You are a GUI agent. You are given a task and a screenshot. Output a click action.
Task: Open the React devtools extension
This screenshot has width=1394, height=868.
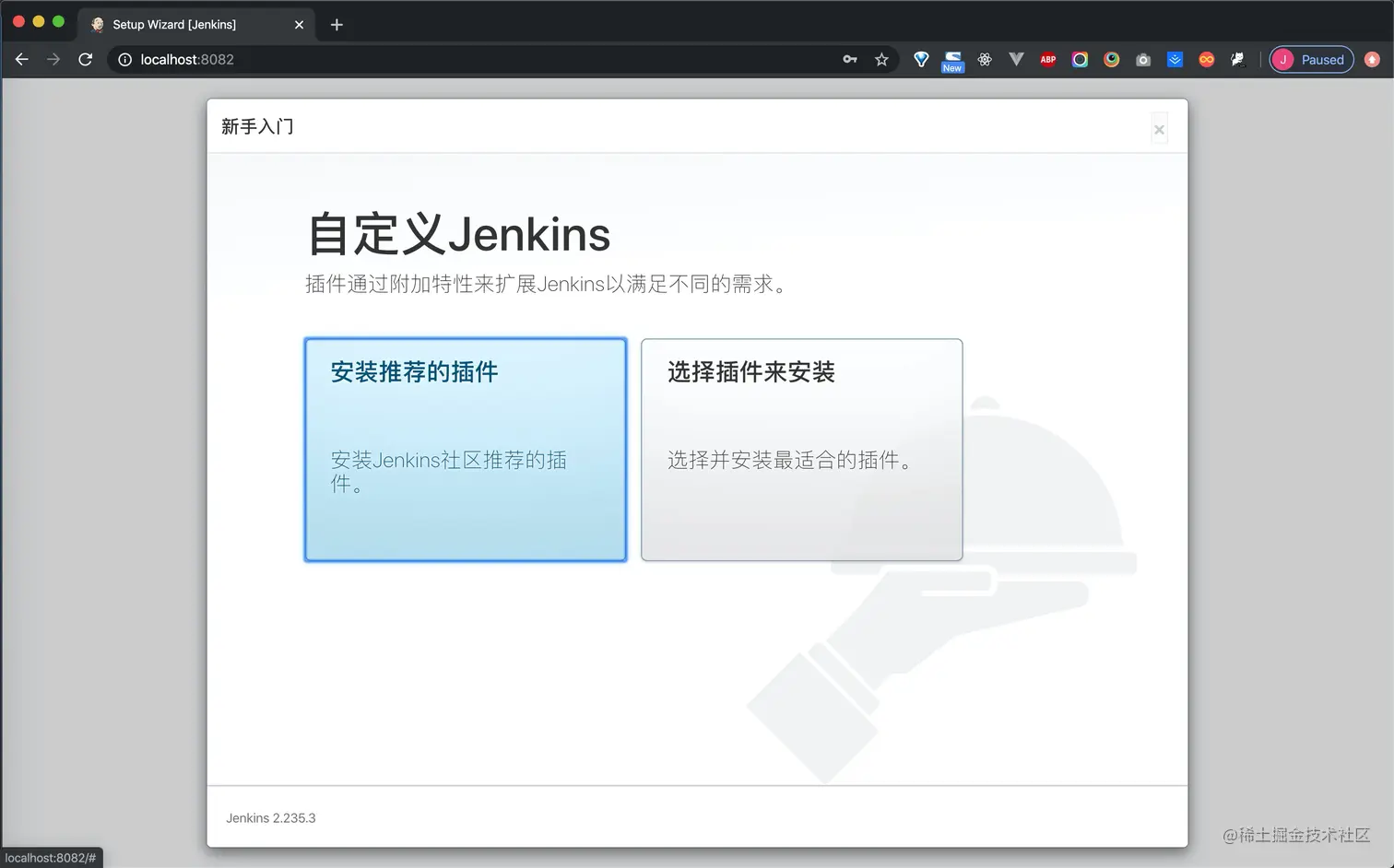(x=985, y=60)
